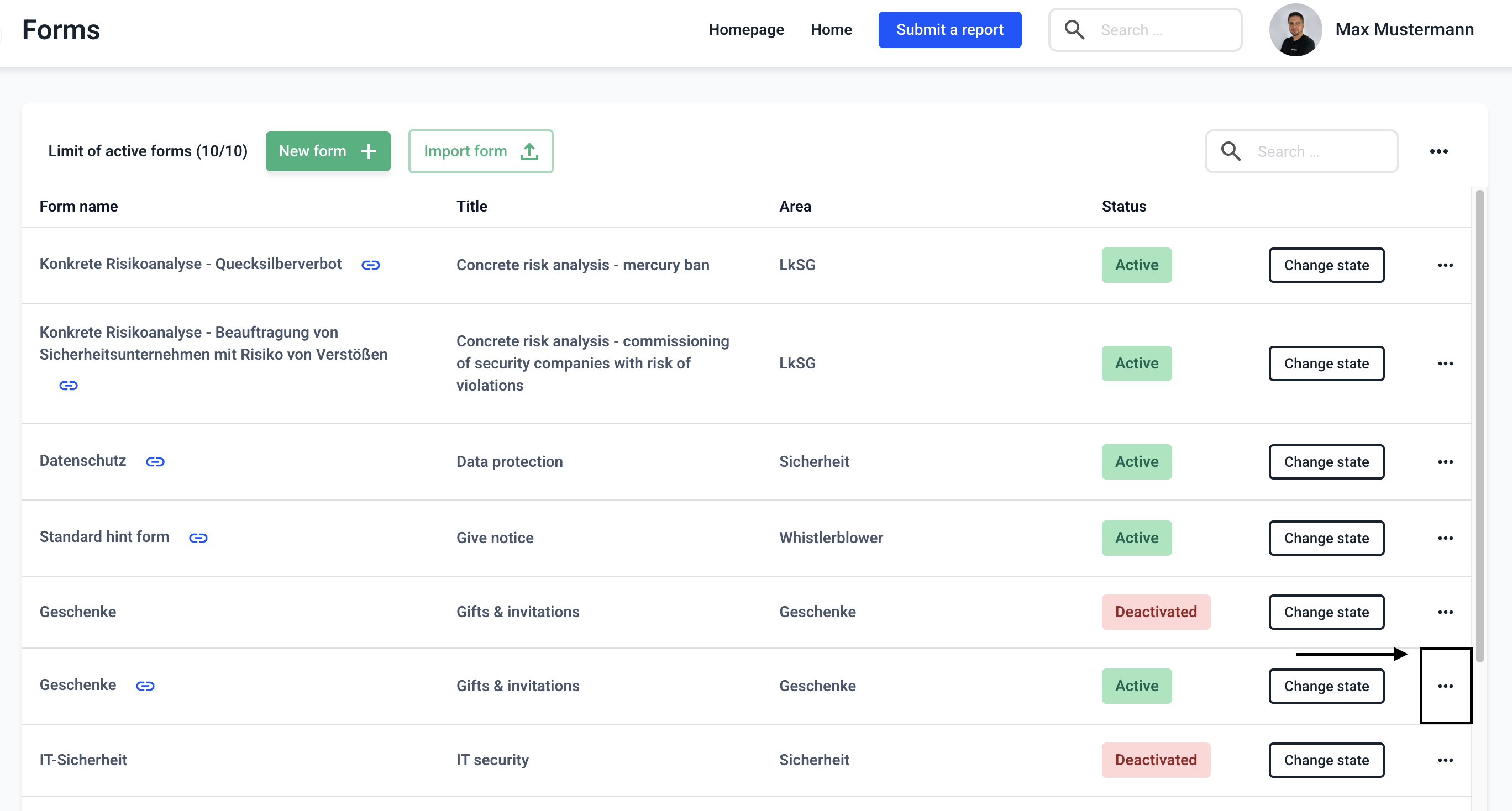Change state of deactivated Geschenke form
1512x811 pixels.
[x=1326, y=612]
